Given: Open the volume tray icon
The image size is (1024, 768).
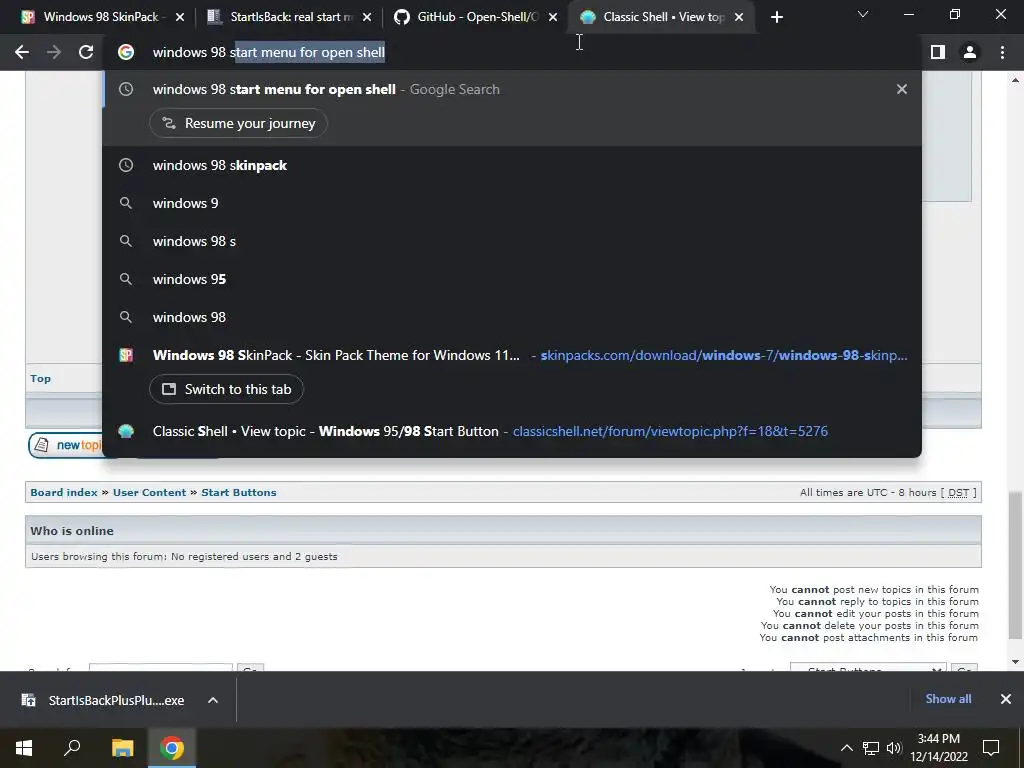Looking at the screenshot, I should point(894,748).
